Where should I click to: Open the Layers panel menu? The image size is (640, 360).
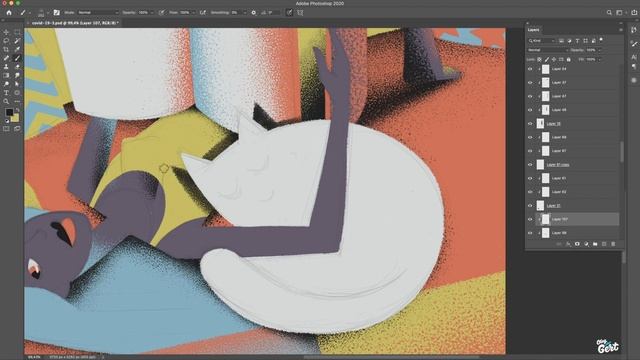pyautogui.click(x=621, y=30)
